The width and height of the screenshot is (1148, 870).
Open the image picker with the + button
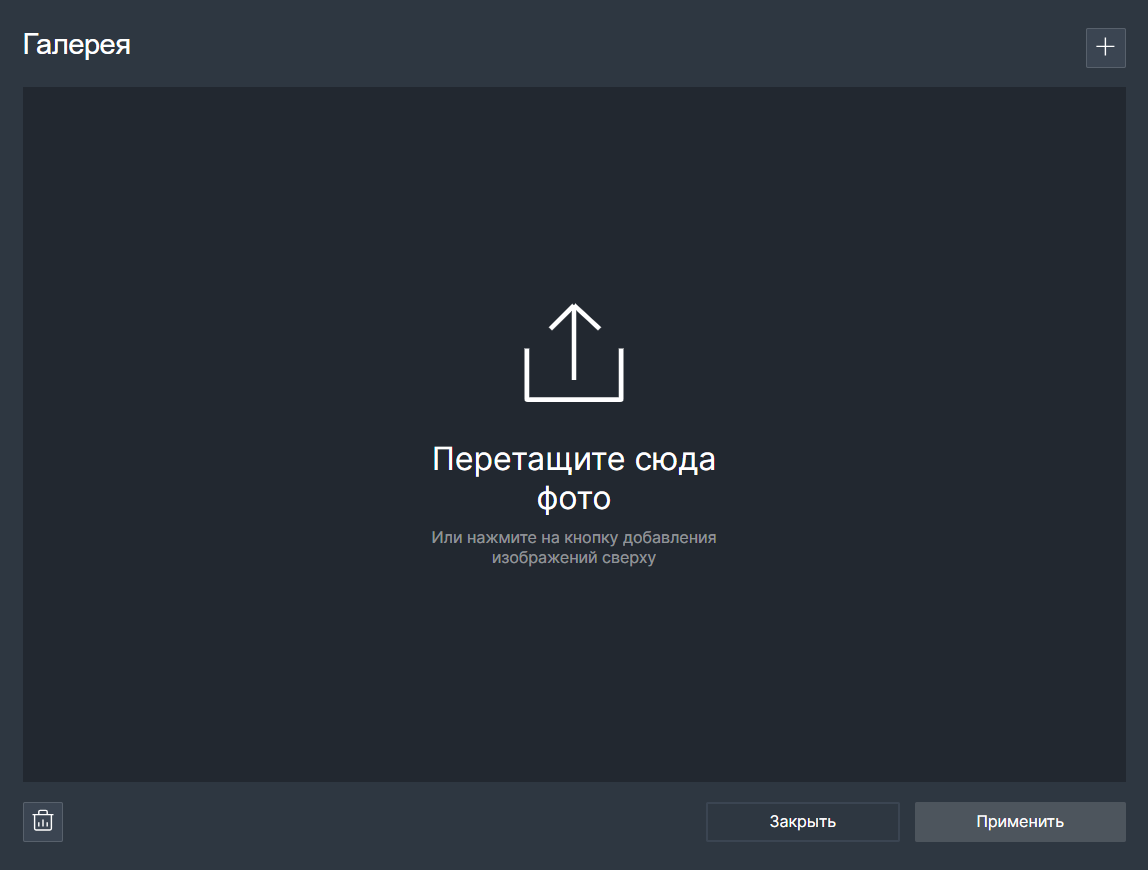tap(1105, 48)
